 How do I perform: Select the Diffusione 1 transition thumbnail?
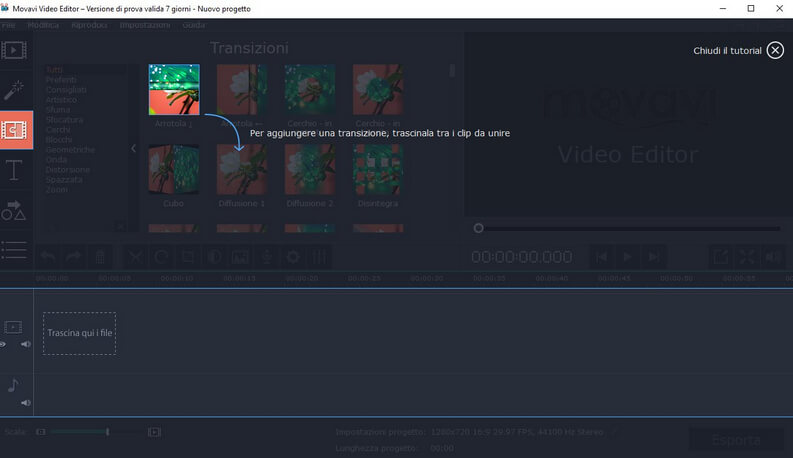pyautogui.click(x=242, y=169)
